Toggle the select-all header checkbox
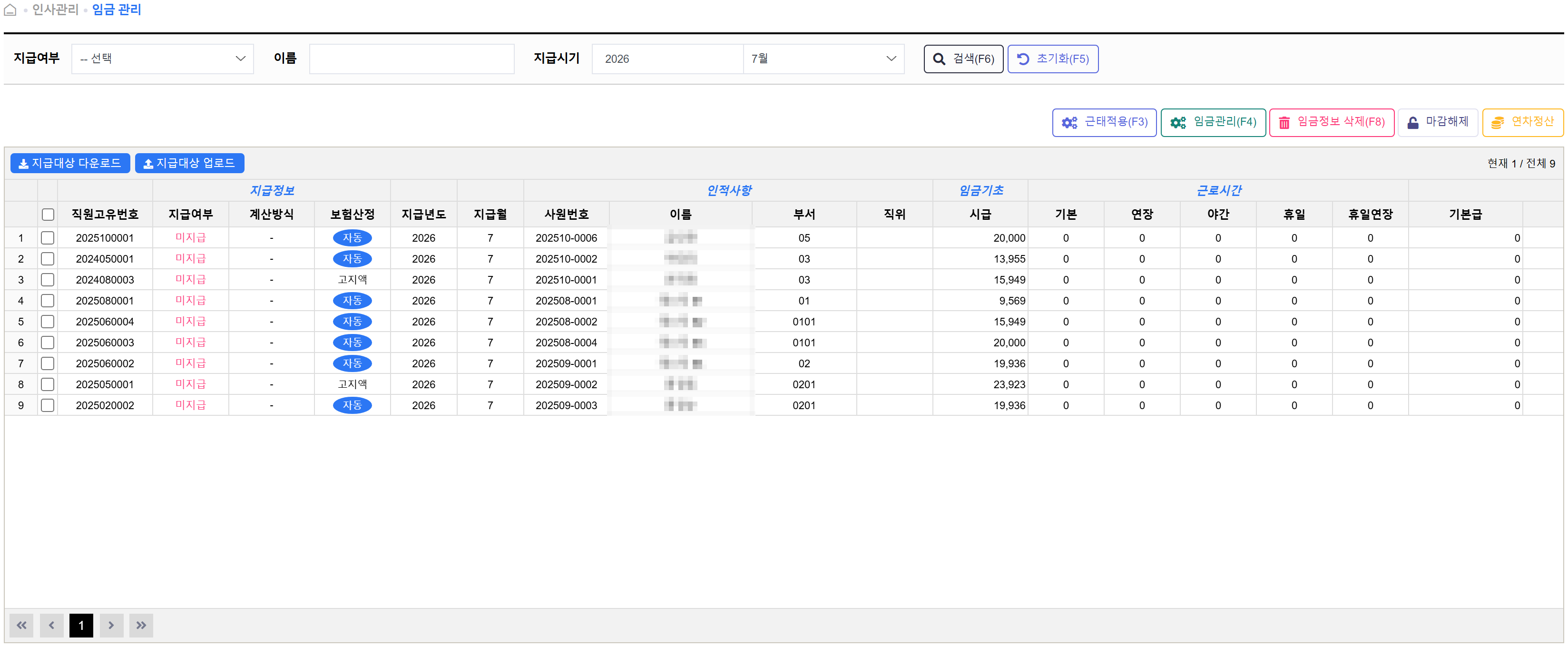This screenshot has width=1568, height=647. (48, 214)
